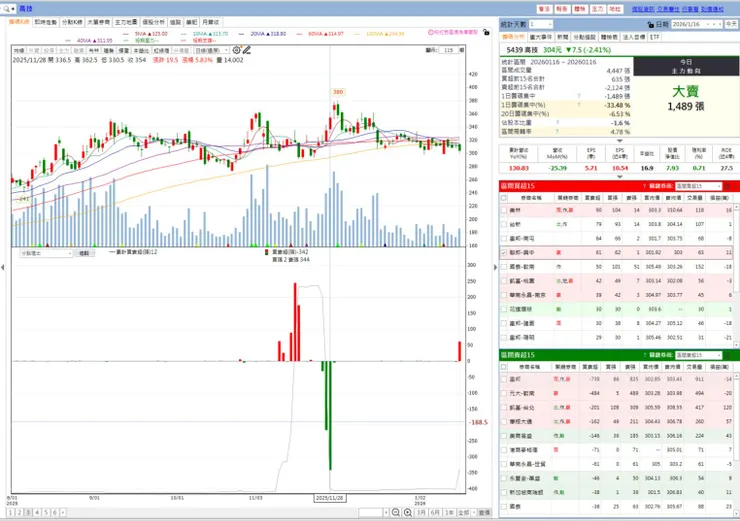Tick the checkbox of the row with 買賣超 50
This screenshot has width=740, height=521.
[504, 267]
